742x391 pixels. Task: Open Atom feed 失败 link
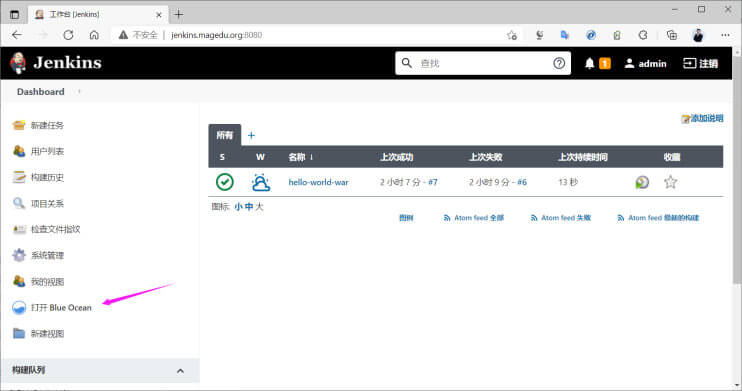[x=561, y=218]
